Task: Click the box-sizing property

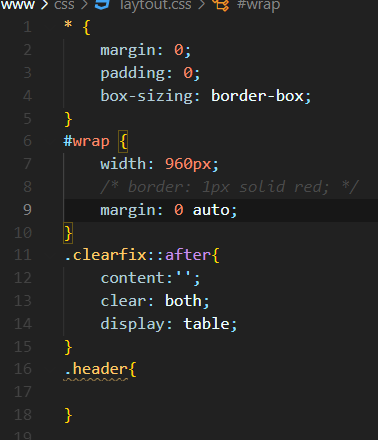Action: [x=147, y=96]
